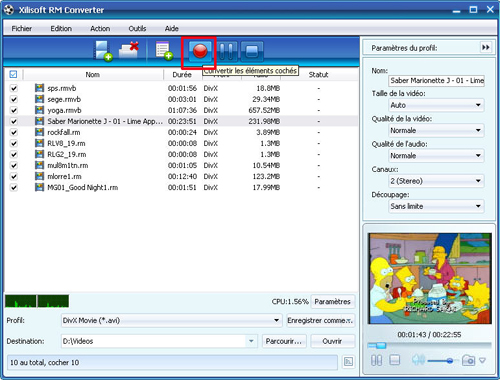The image size is (500, 380).
Task: Open the log icon beside status bar
Action: point(348,362)
